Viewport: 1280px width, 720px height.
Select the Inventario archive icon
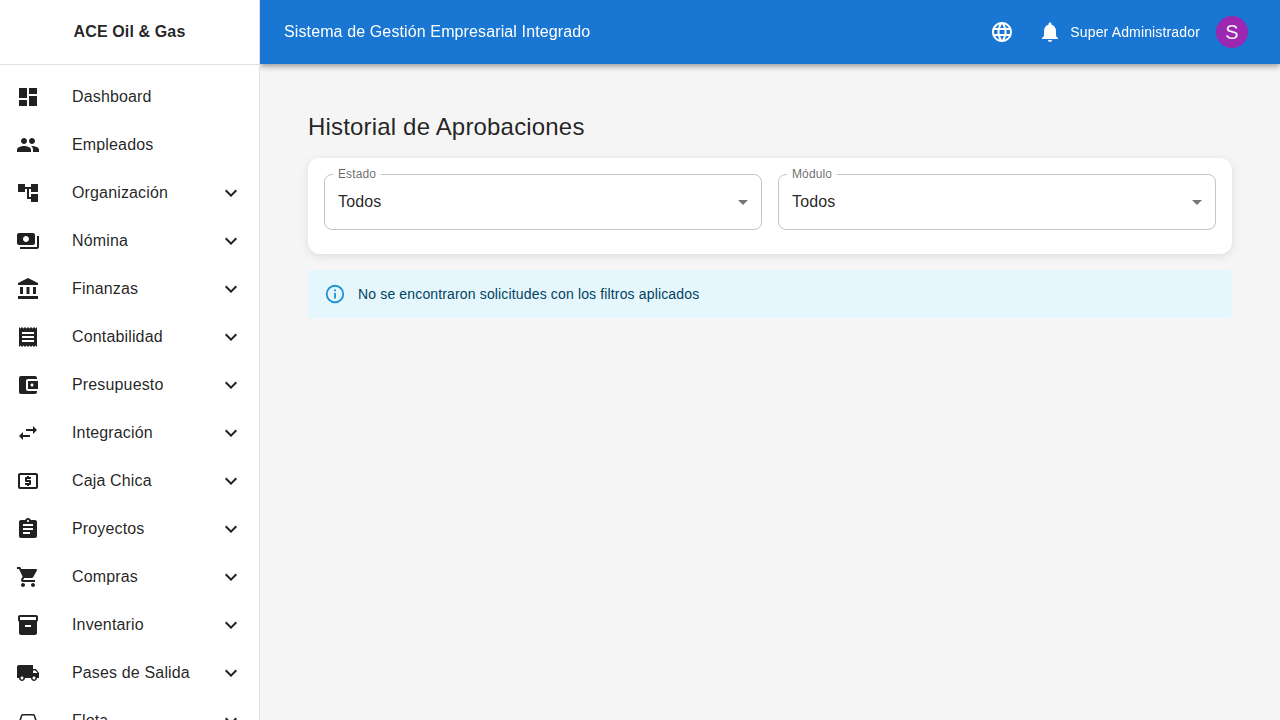pyautogui.click(x=28, y=625)
